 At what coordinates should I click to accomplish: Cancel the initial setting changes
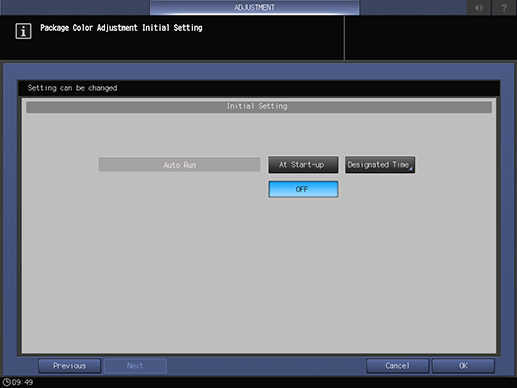click(x=397, y=366)
